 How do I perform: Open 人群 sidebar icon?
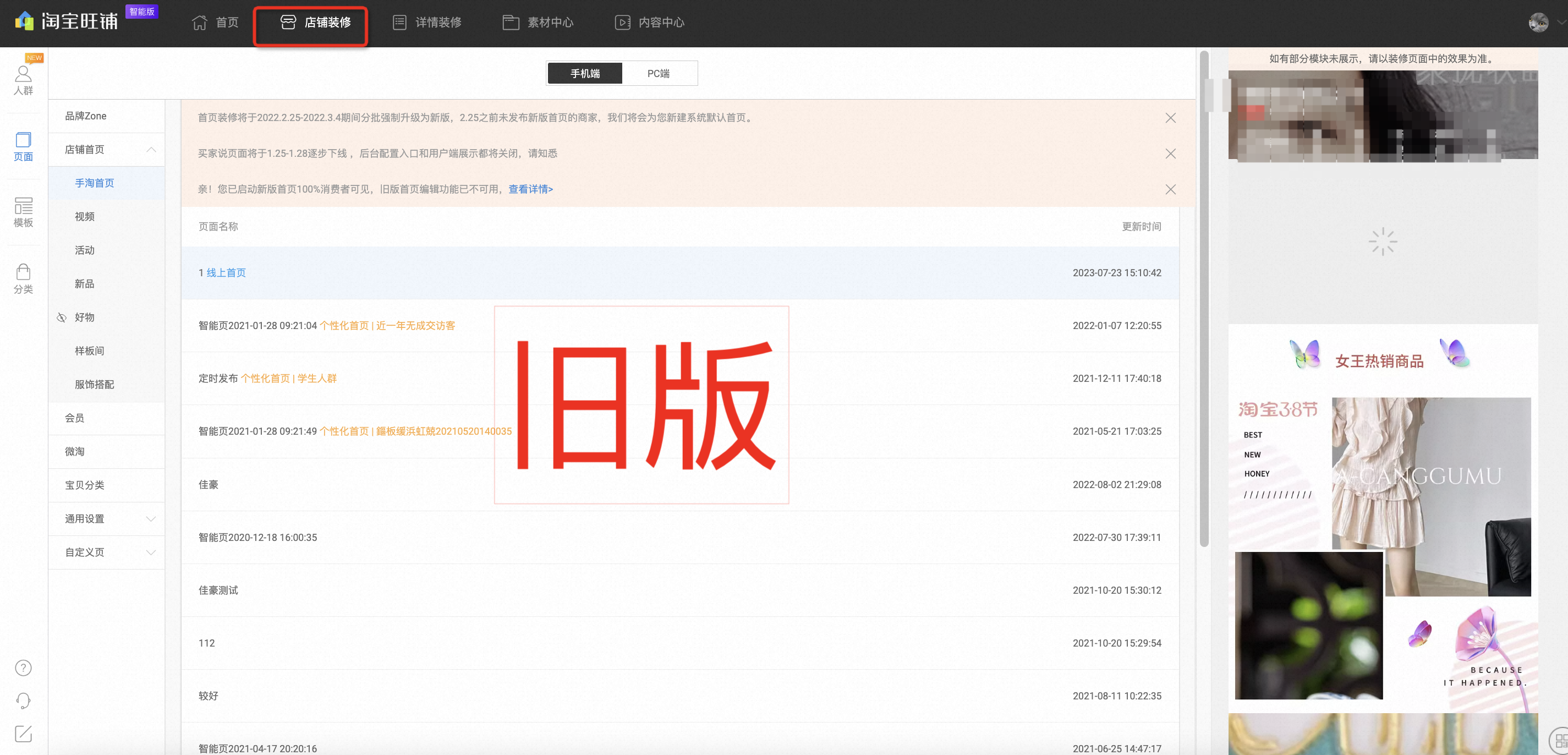(23, 80)
